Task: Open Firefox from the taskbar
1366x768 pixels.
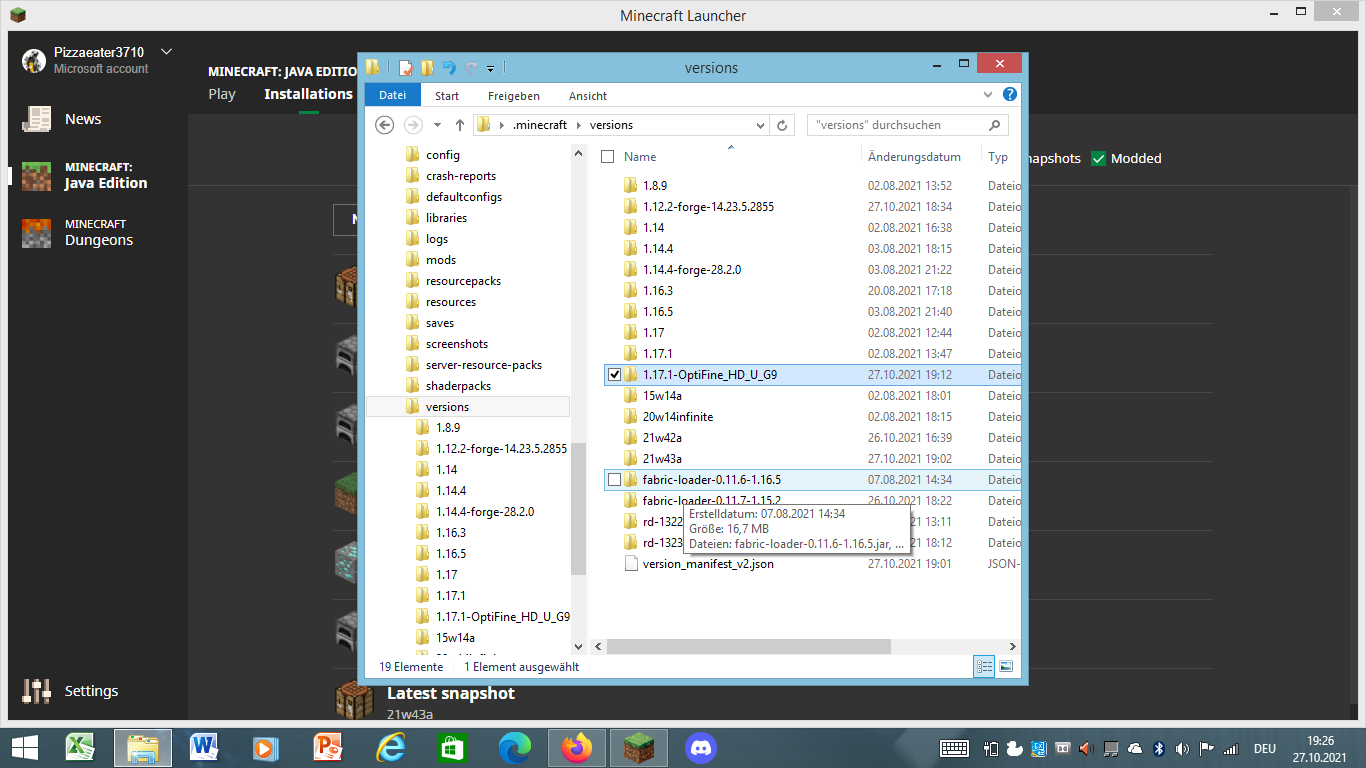Action: coord(577,747)
